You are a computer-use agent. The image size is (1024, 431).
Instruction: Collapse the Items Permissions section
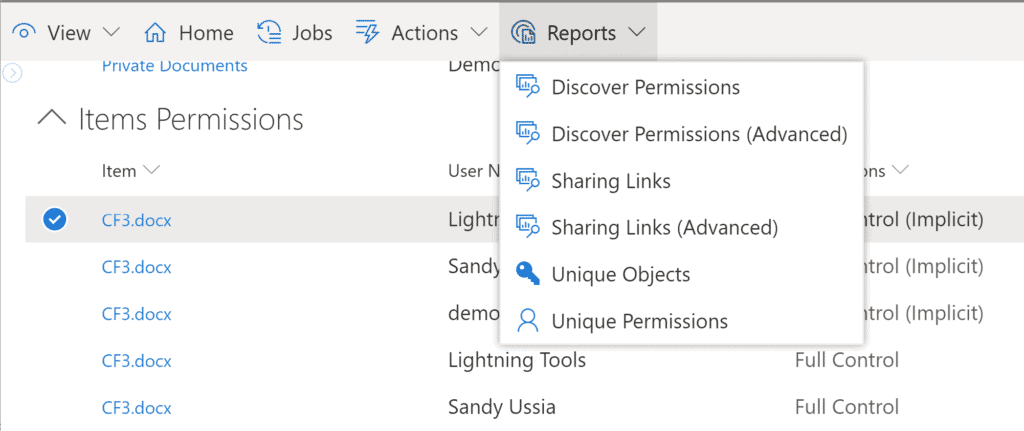(x=50, y=119)
